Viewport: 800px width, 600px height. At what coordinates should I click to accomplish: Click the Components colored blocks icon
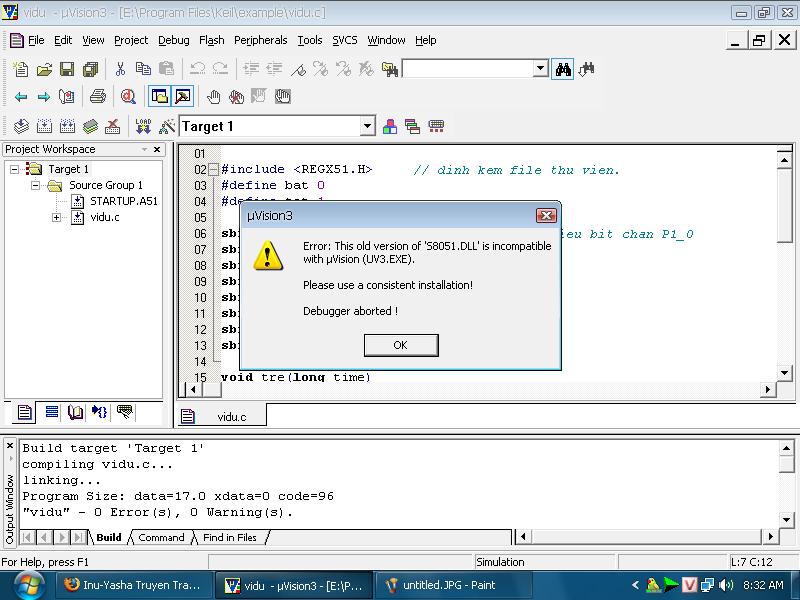coord(390,126)
